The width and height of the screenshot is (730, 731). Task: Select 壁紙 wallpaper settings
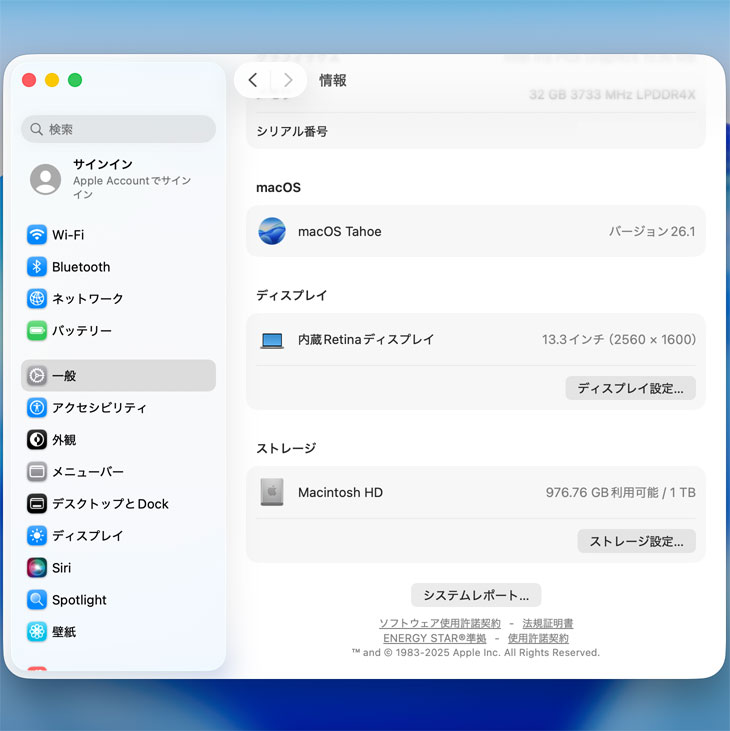pyautogui.click(x=63, y=632)
